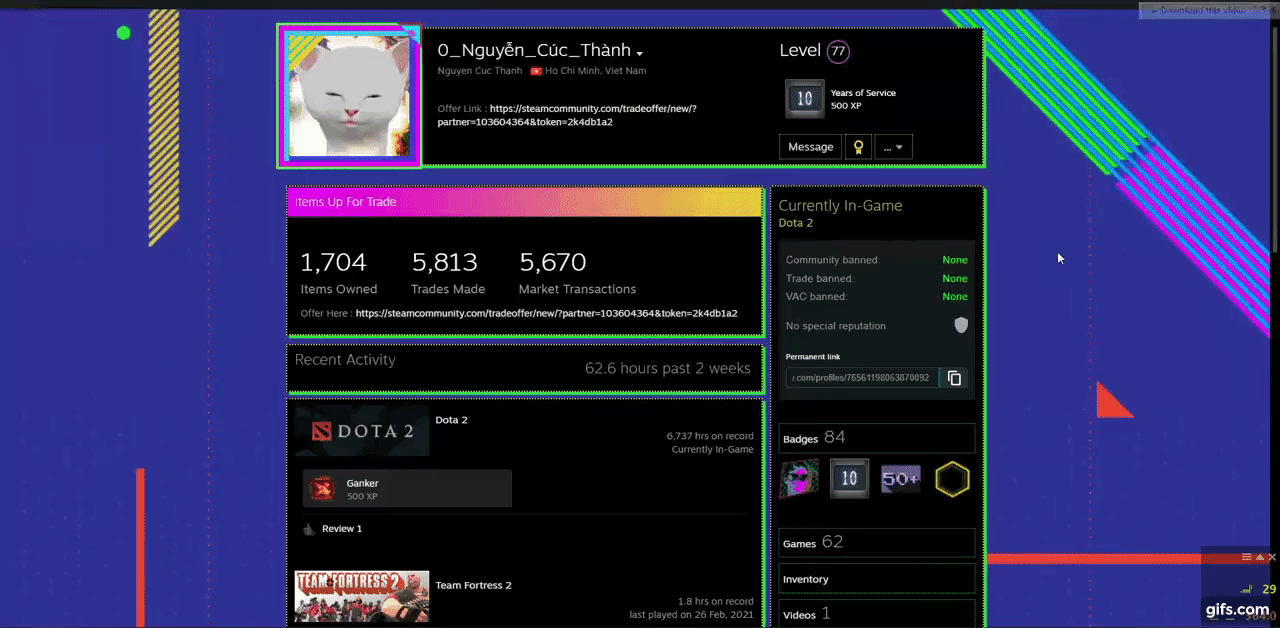Open the Team Fortress 2 thumbnail
This screenshot has height=628, width=1280.
pos(362,596)
